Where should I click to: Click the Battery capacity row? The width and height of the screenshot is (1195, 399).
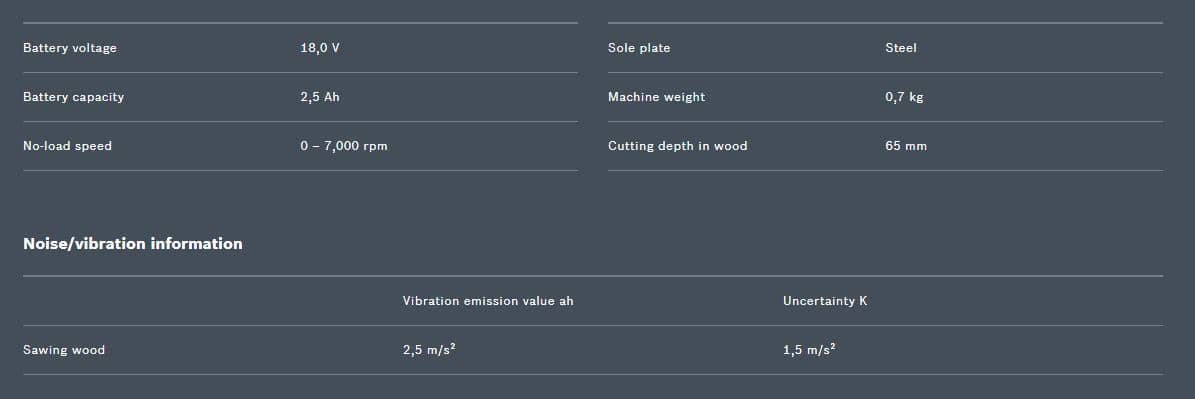pos(300,97)
